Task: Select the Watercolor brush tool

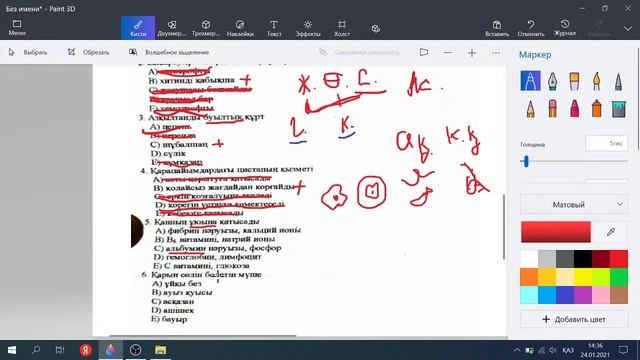Action: point(596,81)
